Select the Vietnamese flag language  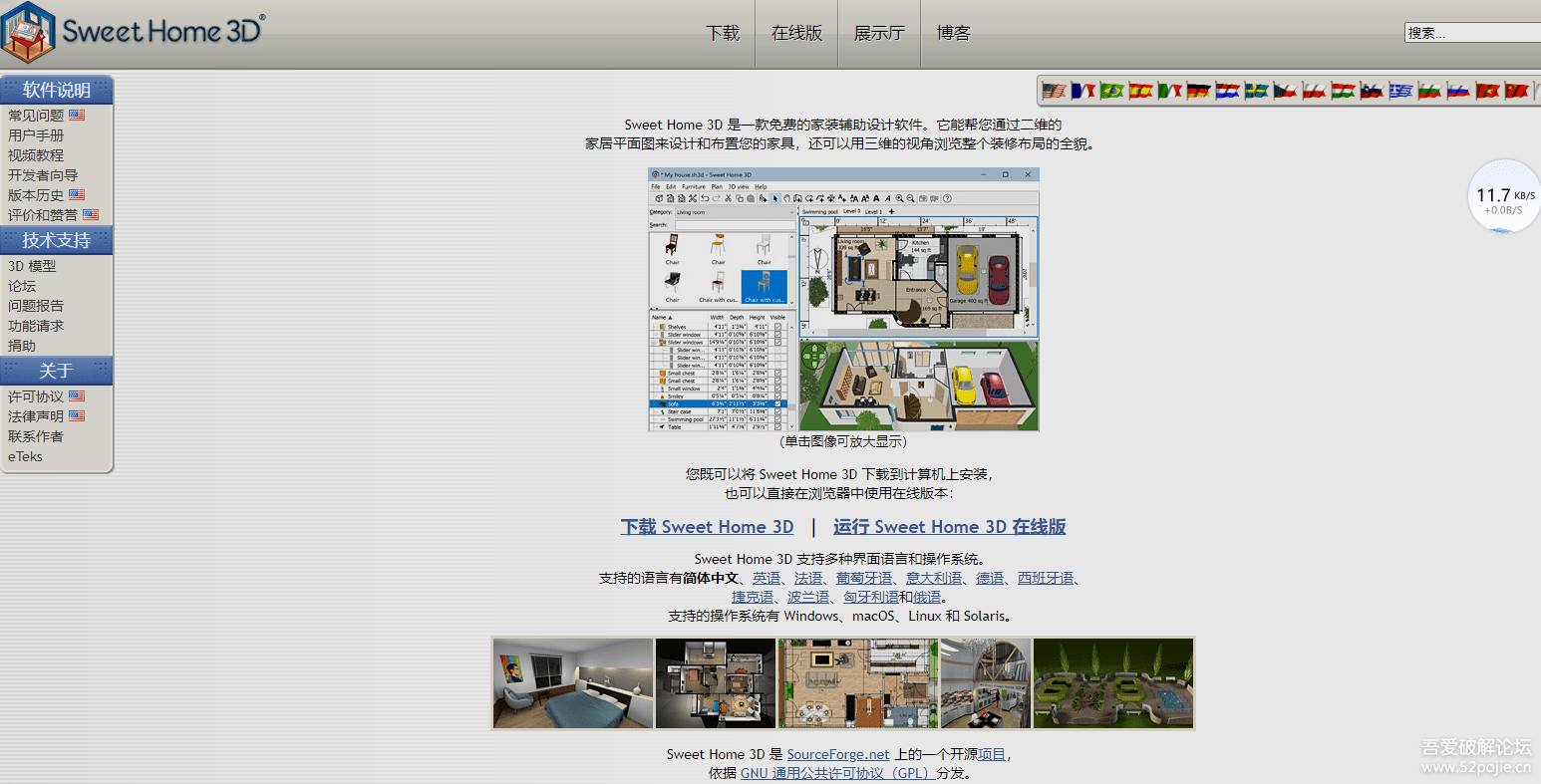click(x=1488, y=91)
